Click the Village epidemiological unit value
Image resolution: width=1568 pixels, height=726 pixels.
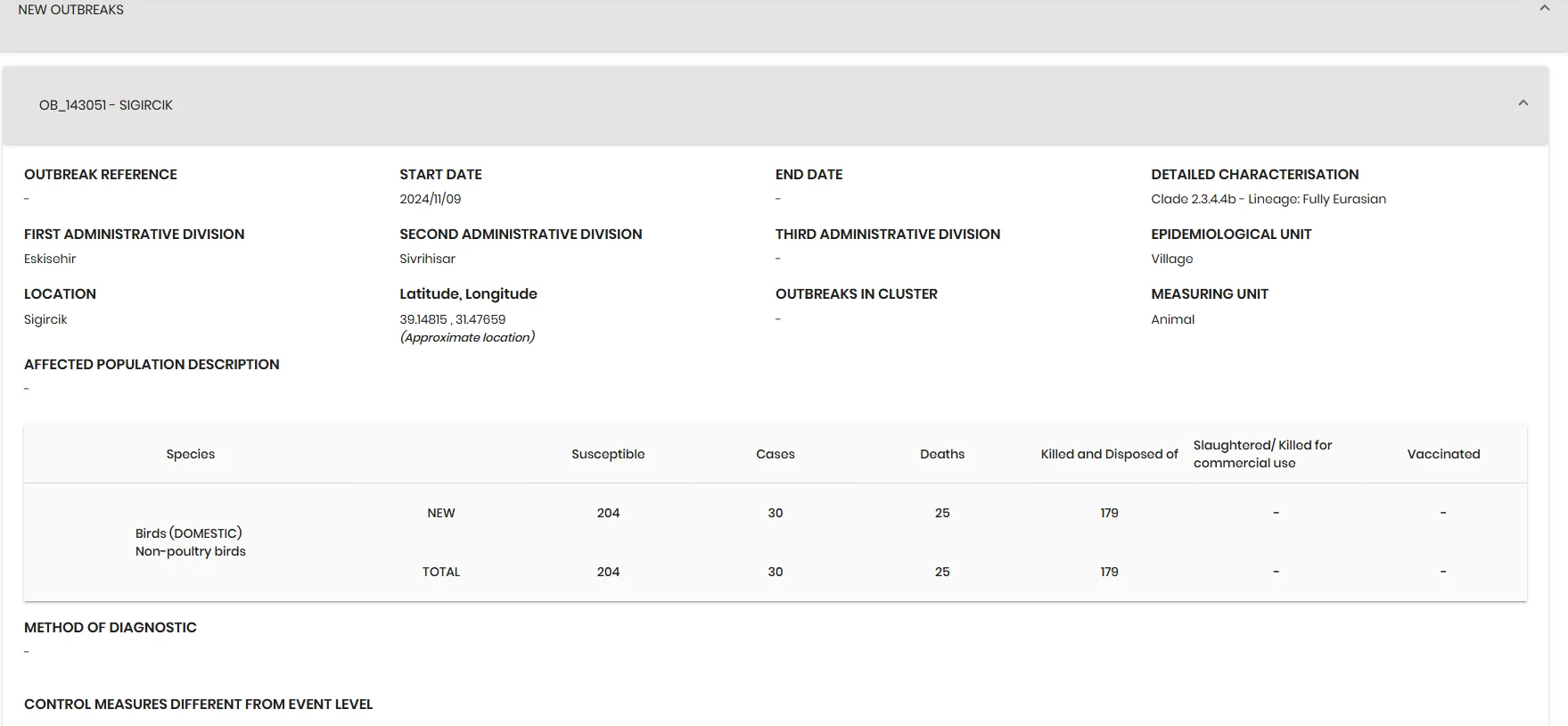coord(1172,259)
